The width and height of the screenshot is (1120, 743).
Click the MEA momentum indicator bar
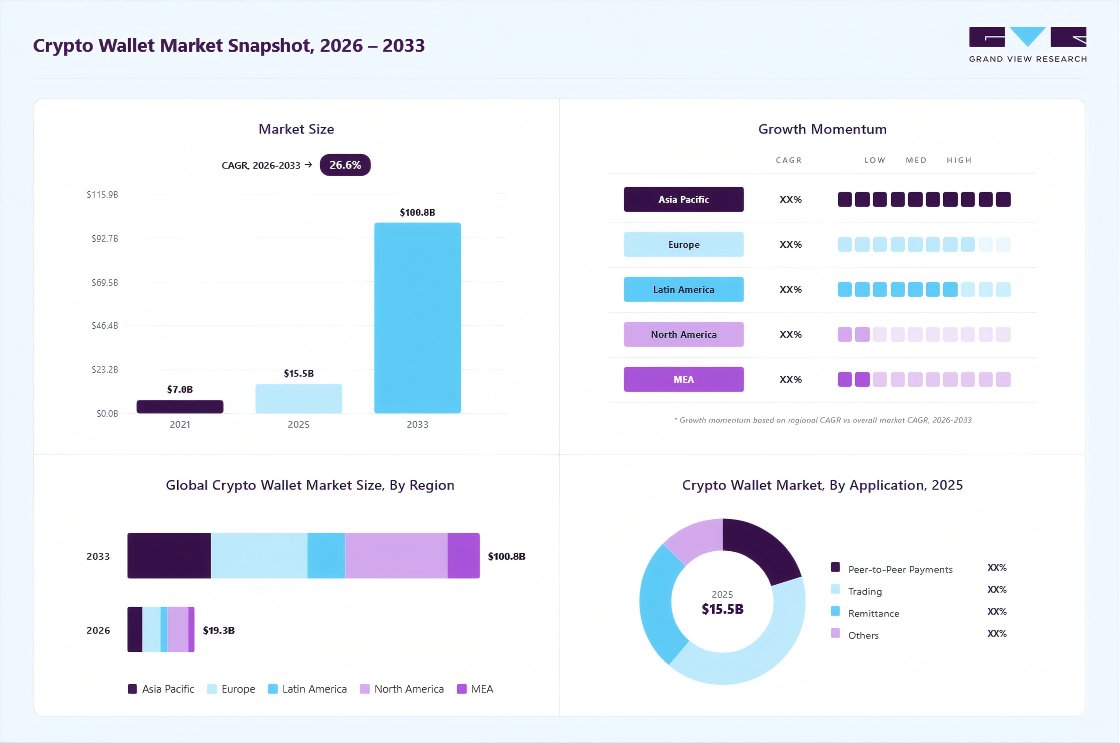tap(924, 379)
